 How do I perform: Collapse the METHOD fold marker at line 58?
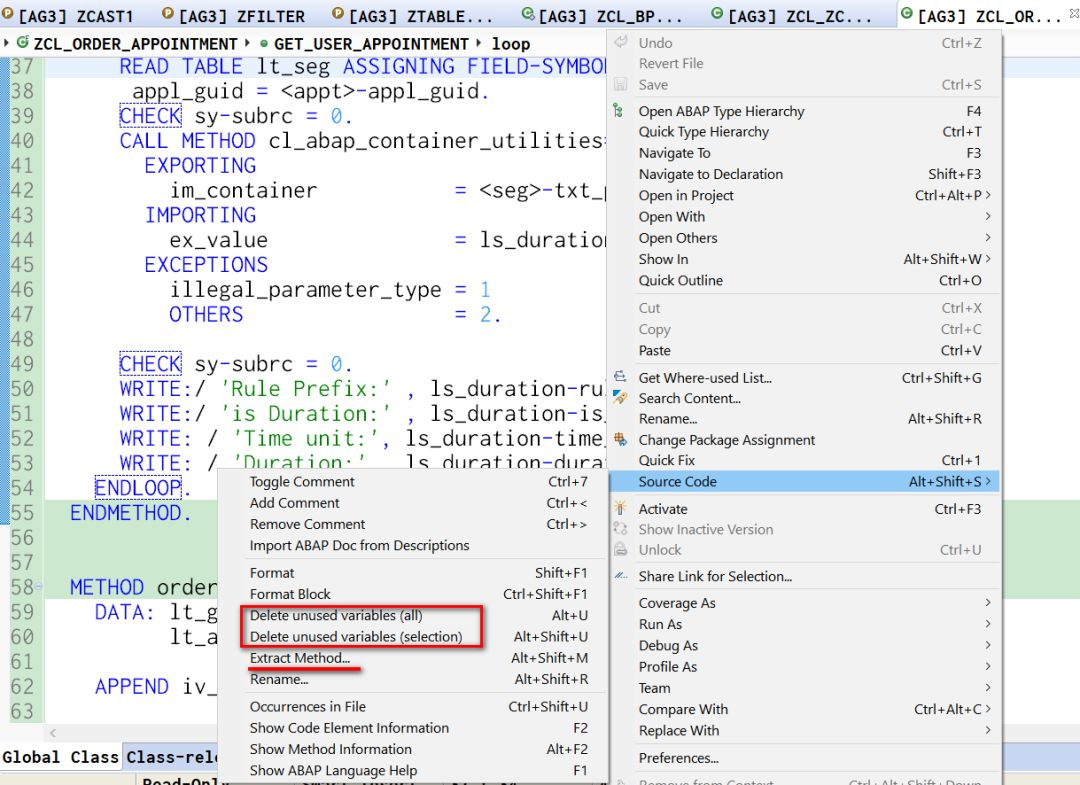pyautogui.click(x=39, y=587)
